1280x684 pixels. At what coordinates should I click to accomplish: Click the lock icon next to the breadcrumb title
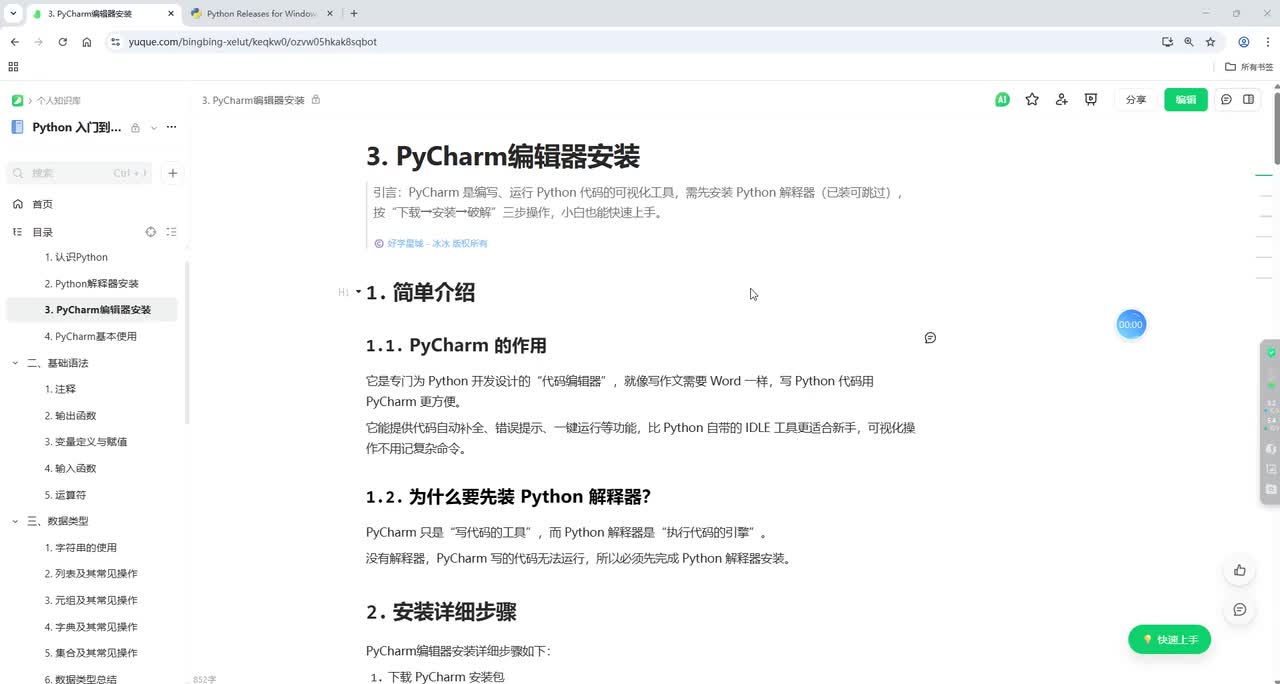click(x=316, y=100)
